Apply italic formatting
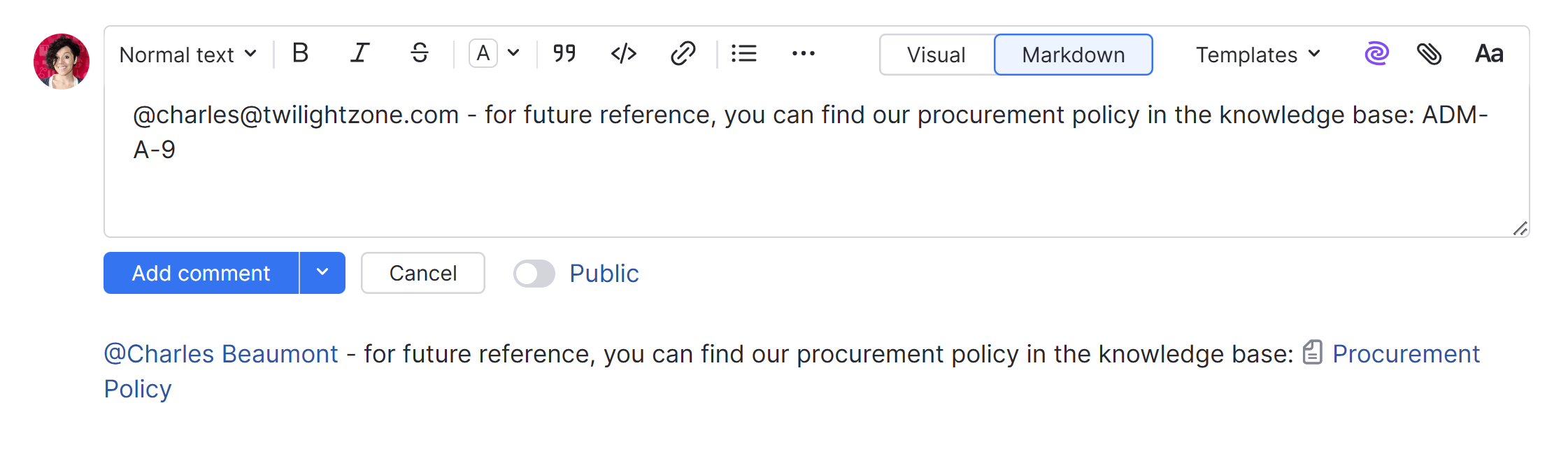The height and width of the screenshot is (459, 1568). [359, 53]
